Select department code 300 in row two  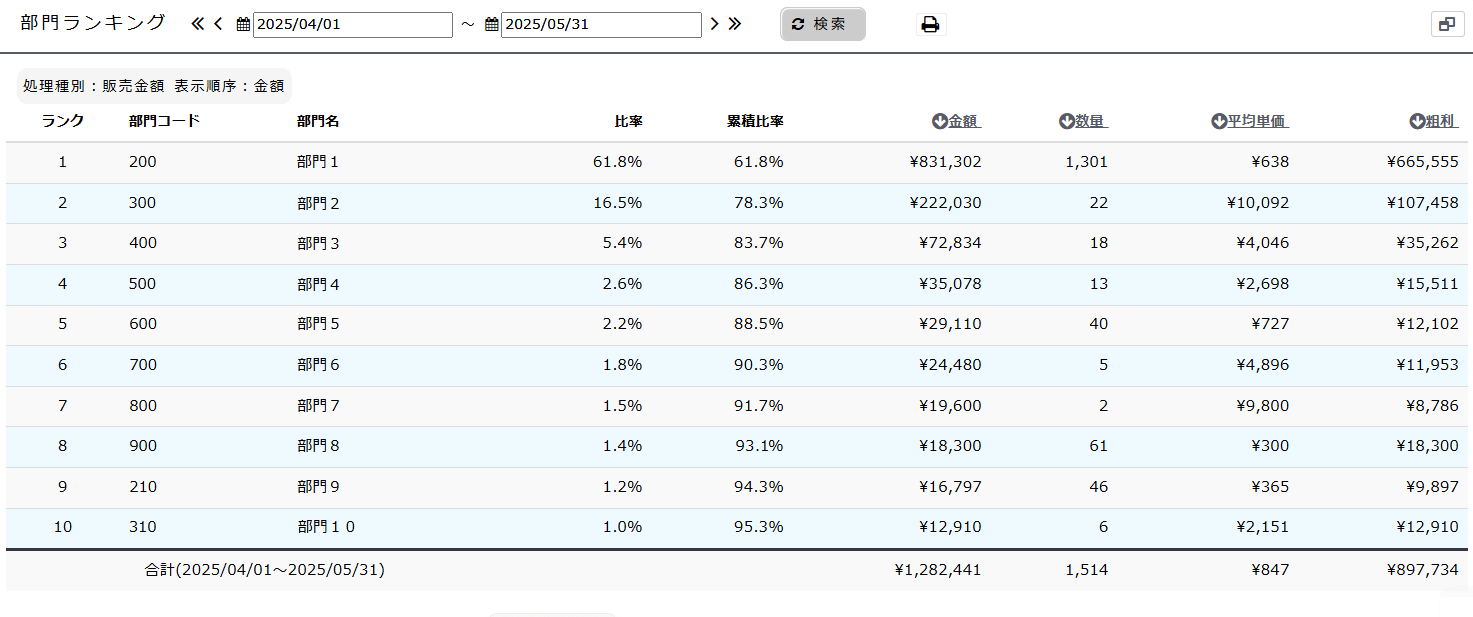(143, 203)
